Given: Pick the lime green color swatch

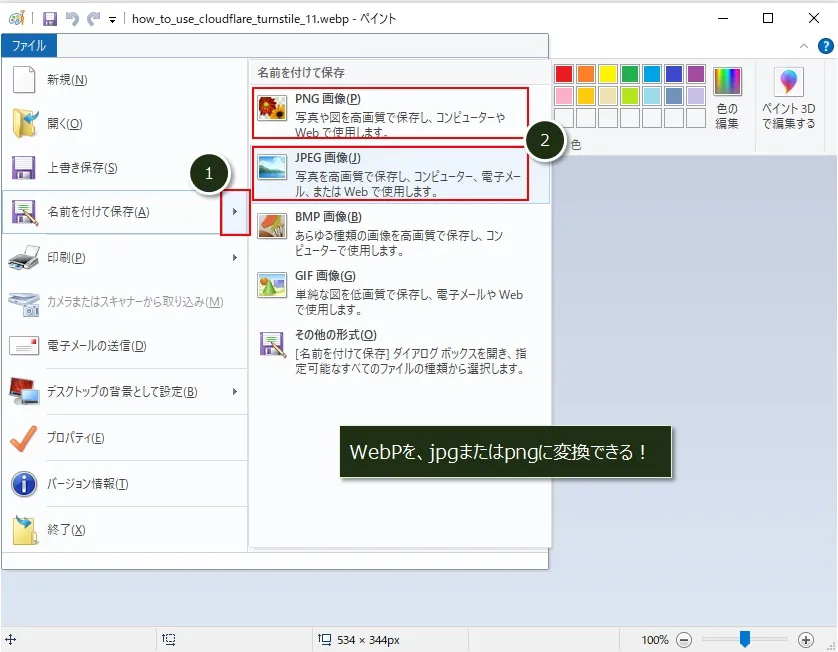Looking at the screenshot, I should point(630,96).
